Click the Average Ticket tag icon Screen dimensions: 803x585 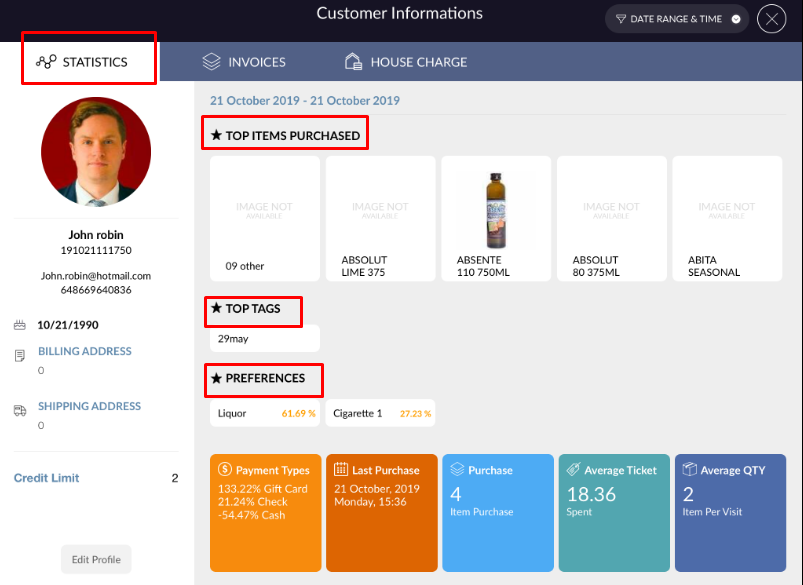[x=573, y=470]
